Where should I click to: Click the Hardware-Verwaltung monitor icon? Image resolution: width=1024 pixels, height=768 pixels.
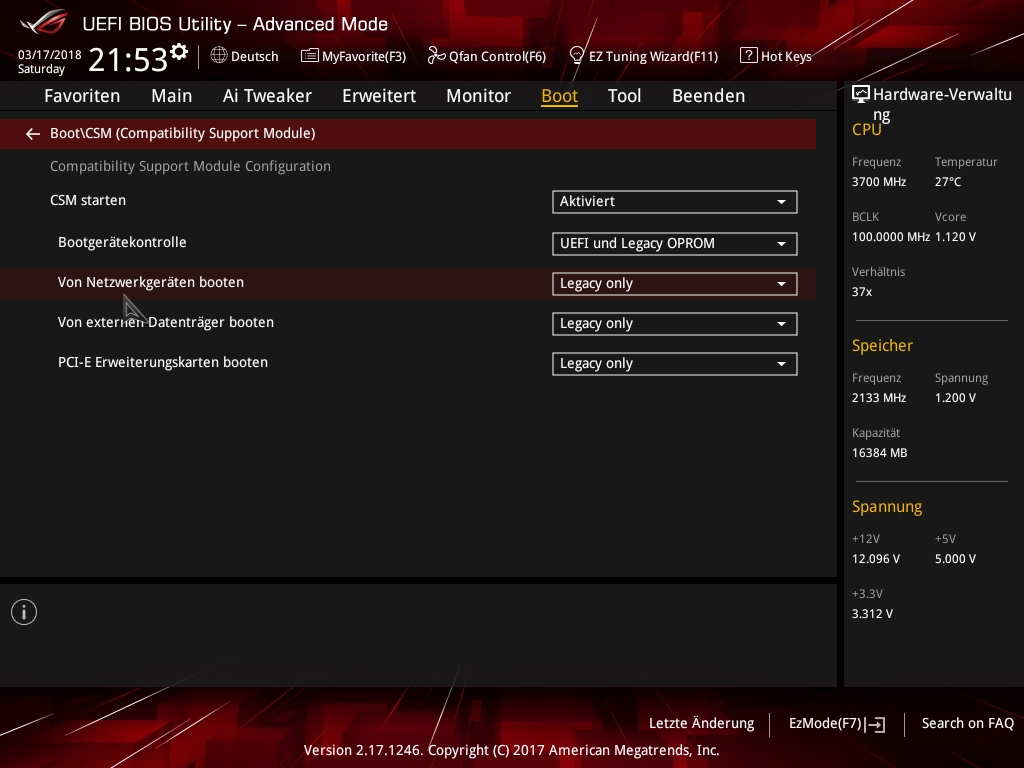861,95
